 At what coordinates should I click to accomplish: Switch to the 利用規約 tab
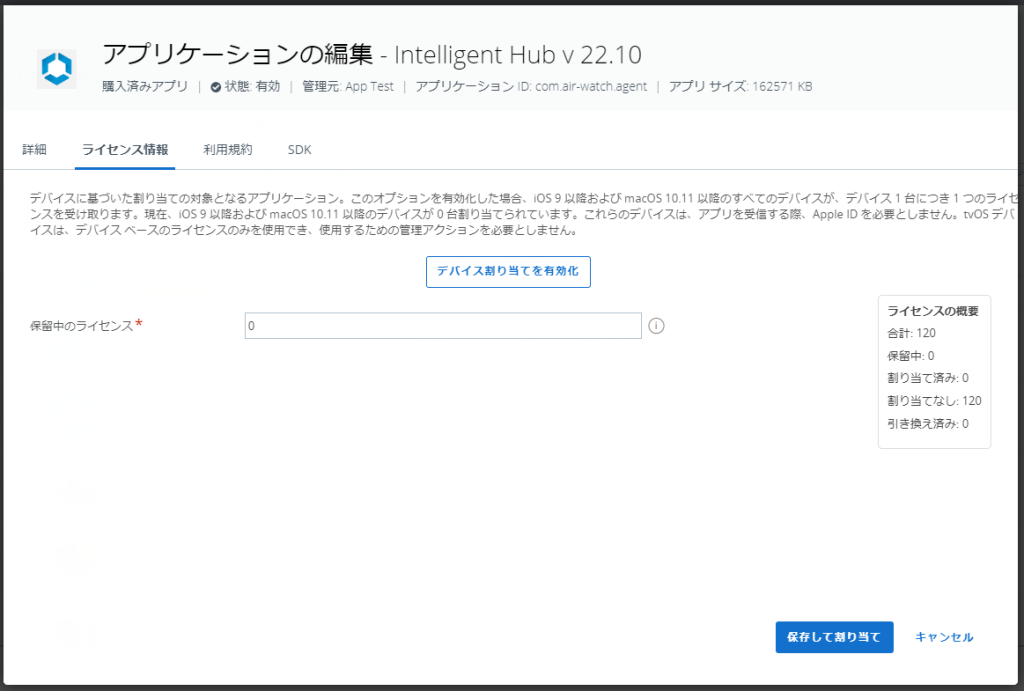click(227, 150)
